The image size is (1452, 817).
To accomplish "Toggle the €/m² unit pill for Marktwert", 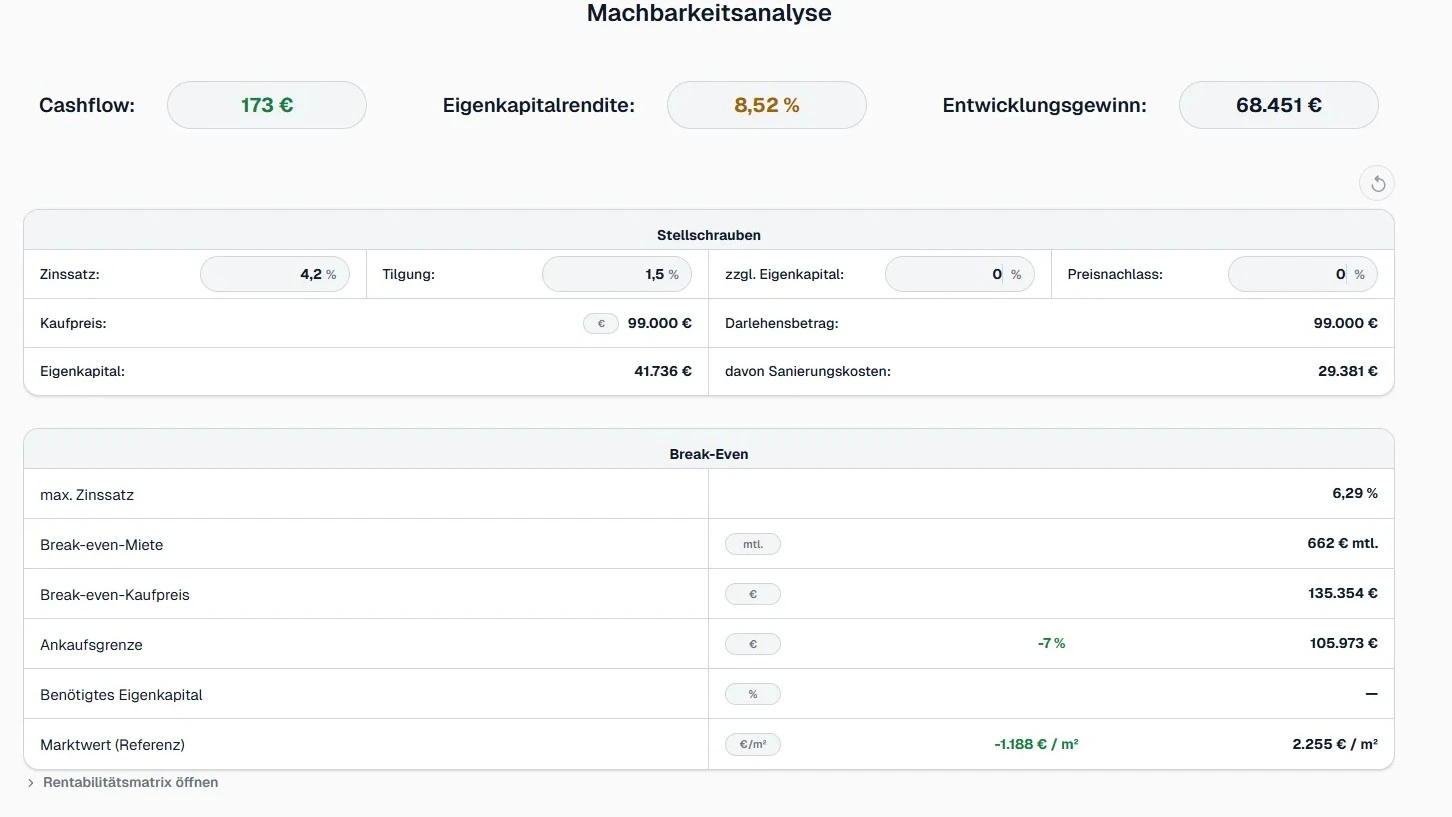I will coord(753,744).
